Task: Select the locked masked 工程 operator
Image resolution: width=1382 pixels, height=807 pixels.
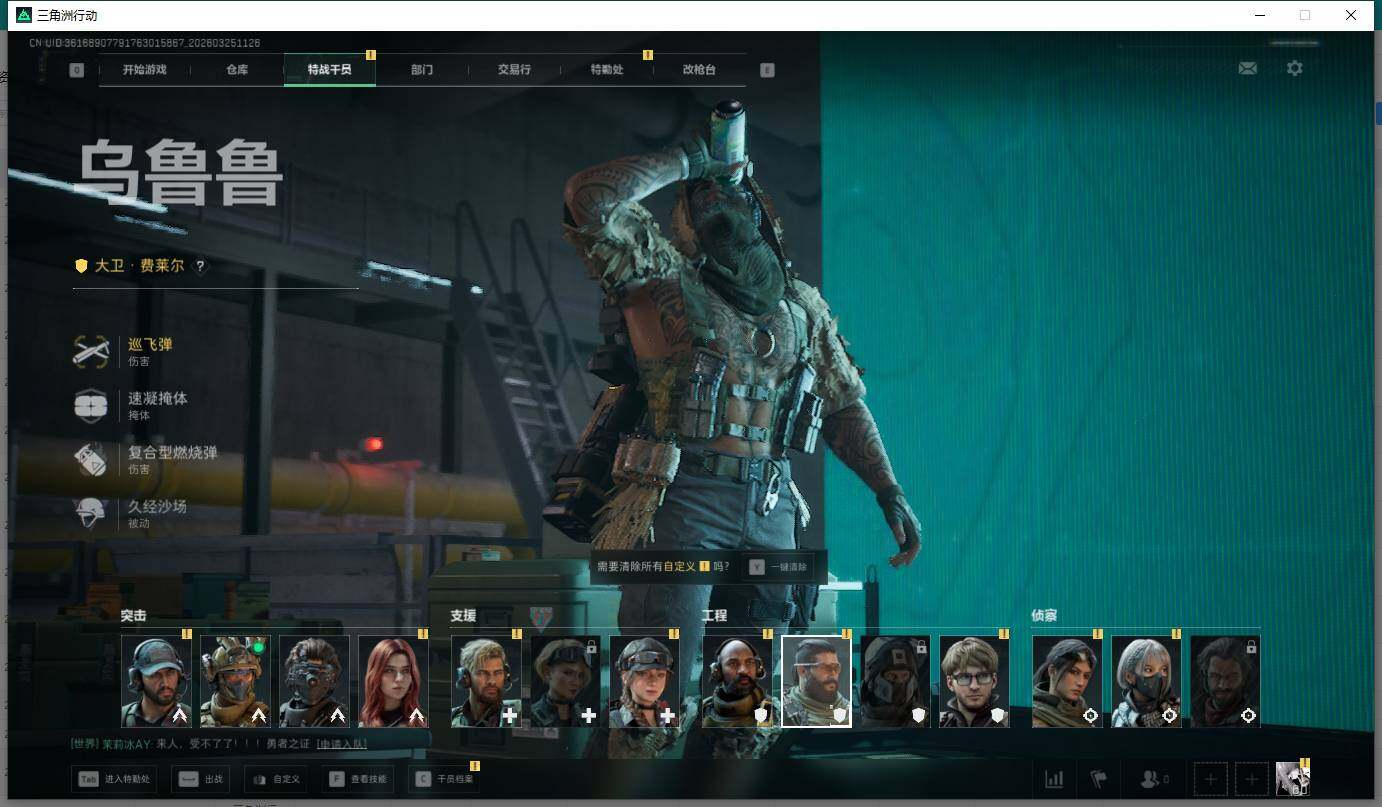Action: click(x=895, y=681)
